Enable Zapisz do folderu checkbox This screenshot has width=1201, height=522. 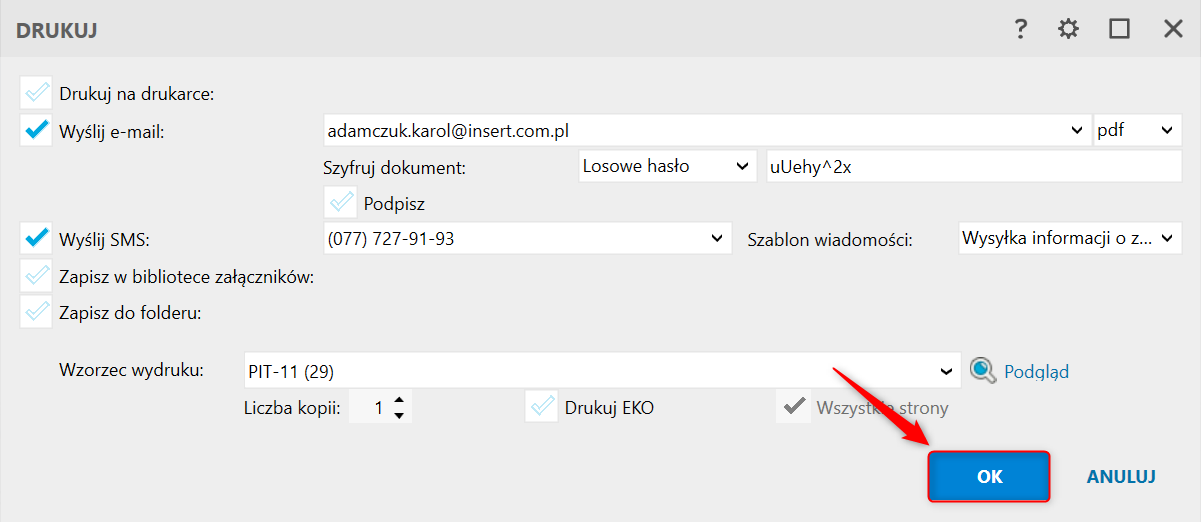pyautogui.click(x=37, y=312)
